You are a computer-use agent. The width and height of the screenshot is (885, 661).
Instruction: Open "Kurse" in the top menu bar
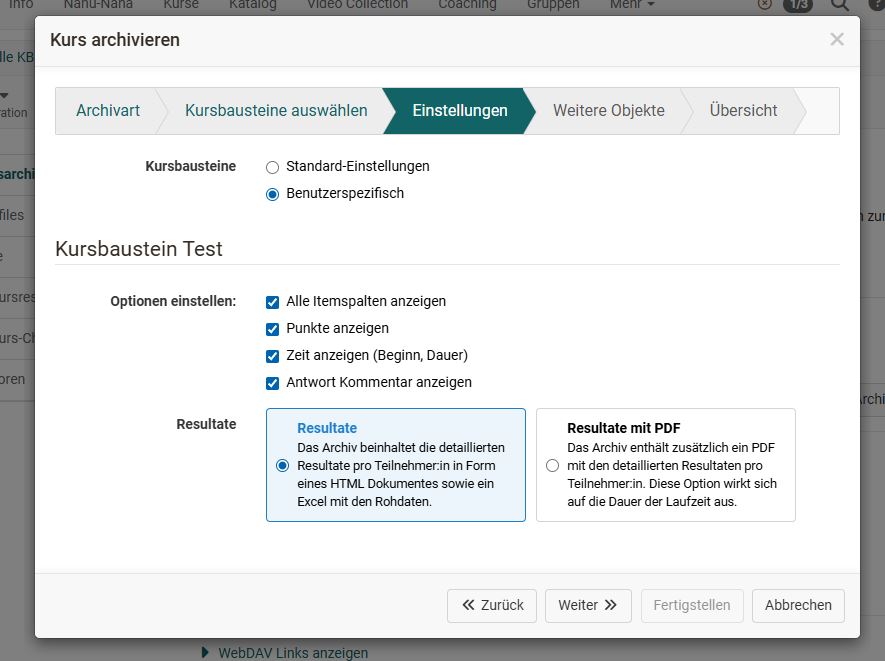point(180,5)
